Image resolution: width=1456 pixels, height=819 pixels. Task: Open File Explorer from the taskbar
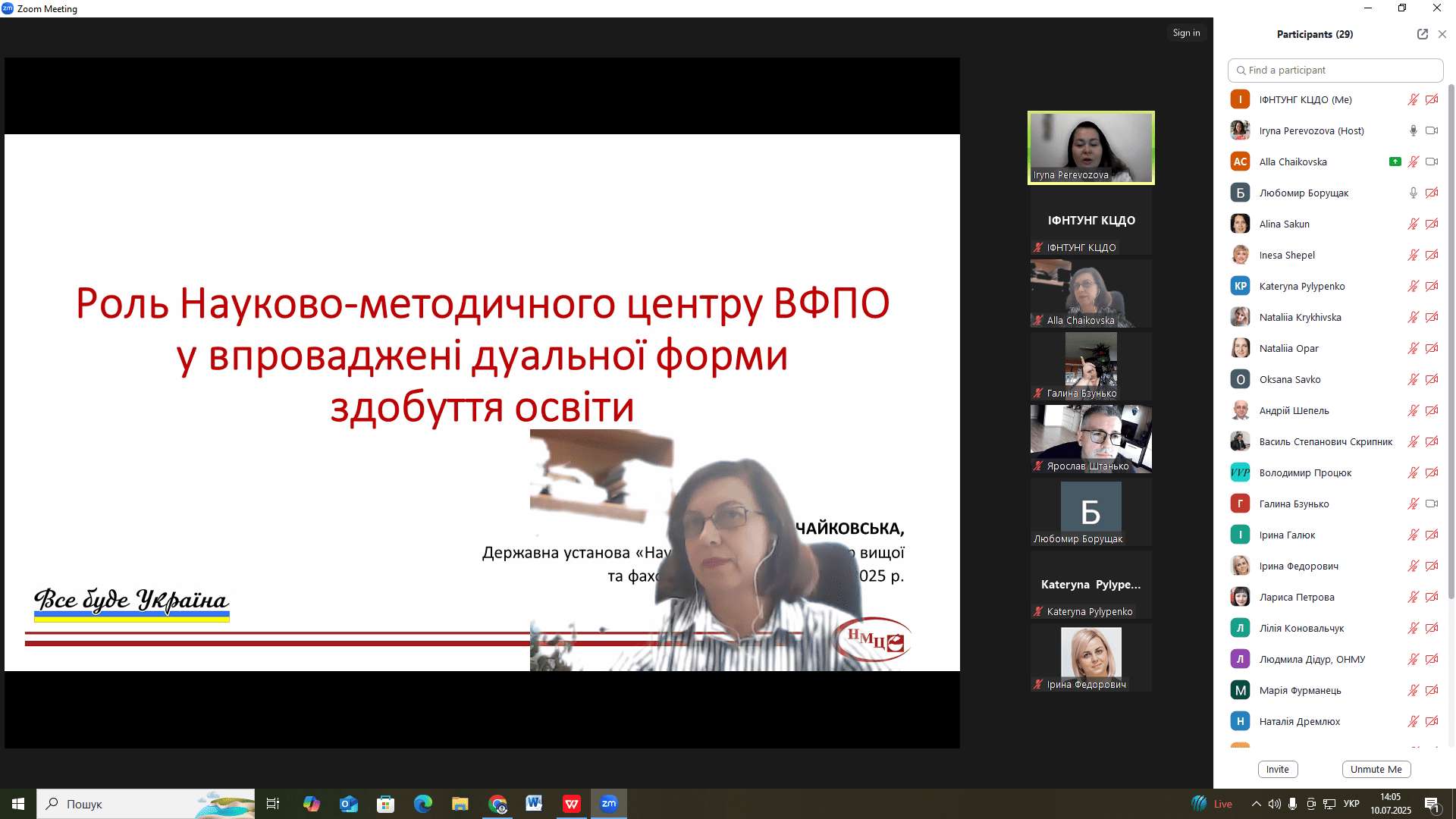[460, 804]
